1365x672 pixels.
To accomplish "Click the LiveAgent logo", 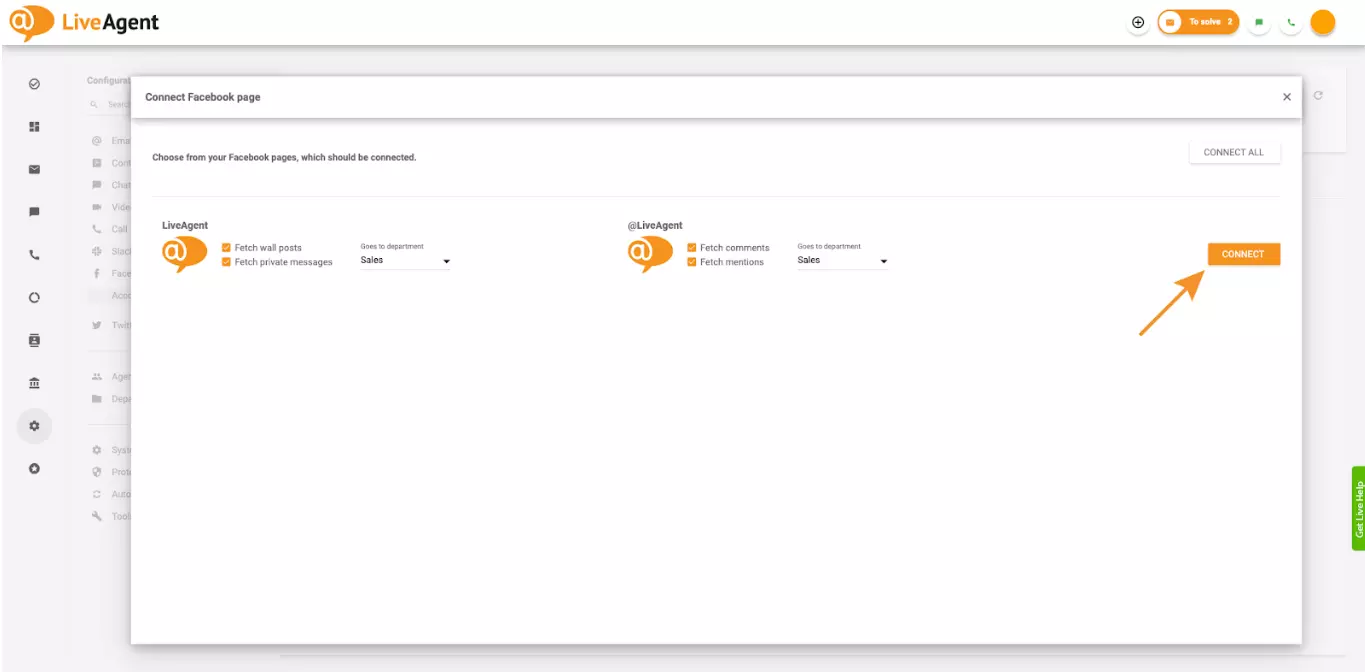I will [85, 21].
